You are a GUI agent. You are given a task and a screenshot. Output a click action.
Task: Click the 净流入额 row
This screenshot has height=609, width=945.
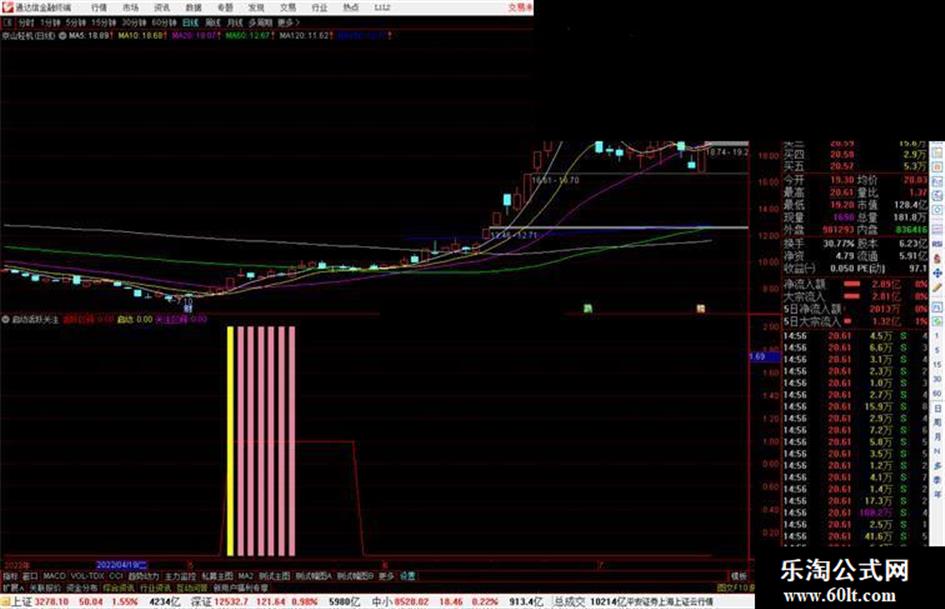[x=855, y=284]
